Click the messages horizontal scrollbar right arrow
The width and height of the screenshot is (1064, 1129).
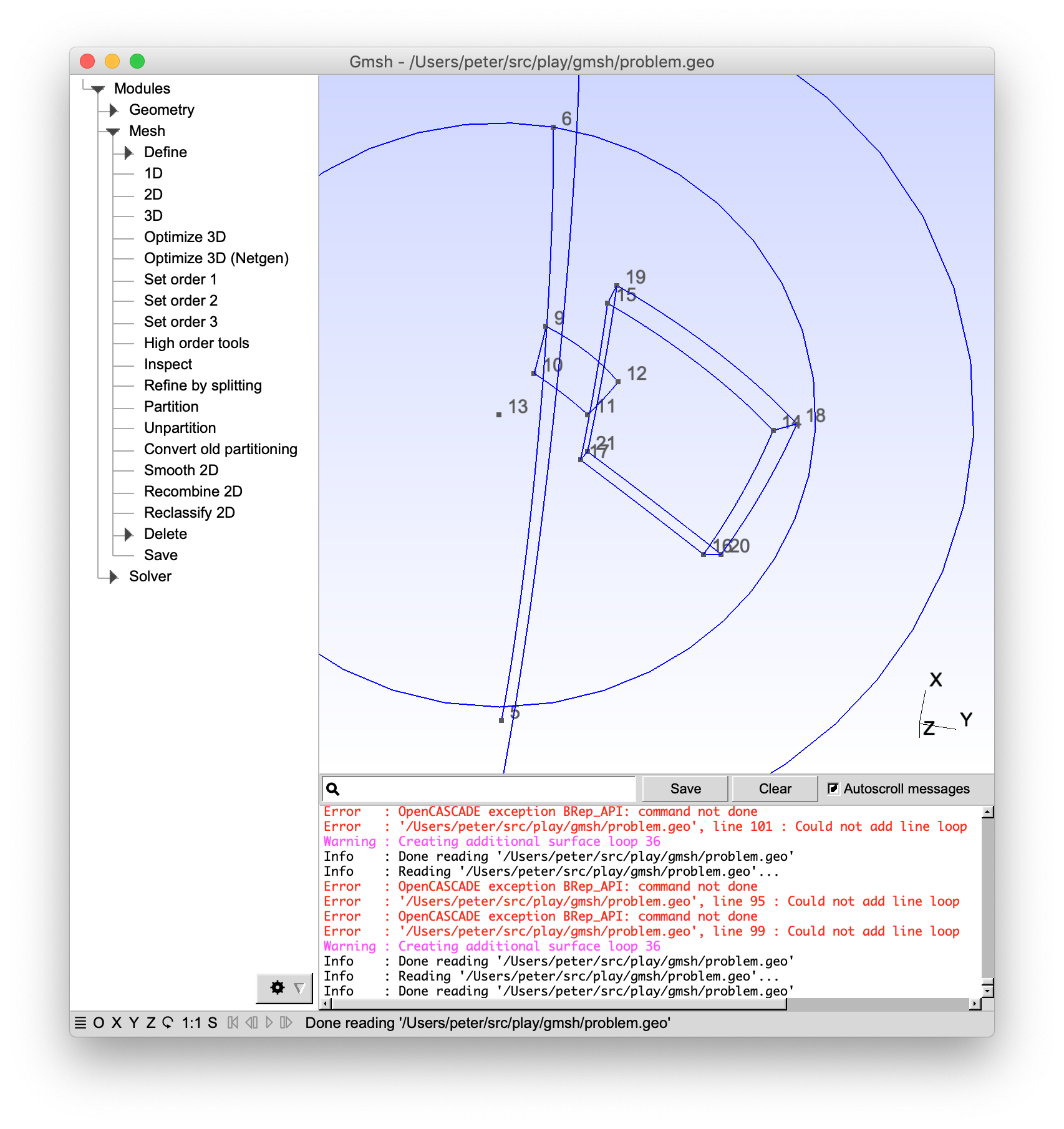pyautogui.click(x=975, y=1004)
